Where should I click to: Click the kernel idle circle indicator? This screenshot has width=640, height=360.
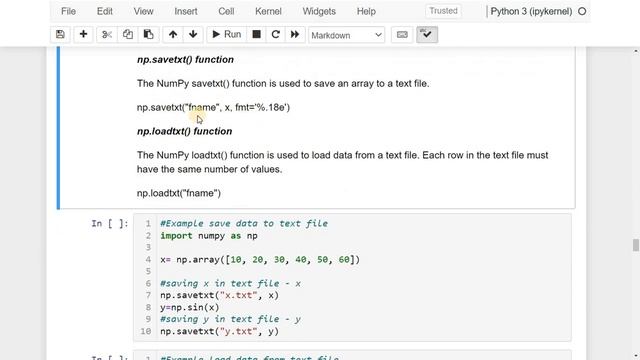click(x=582, y=11)
